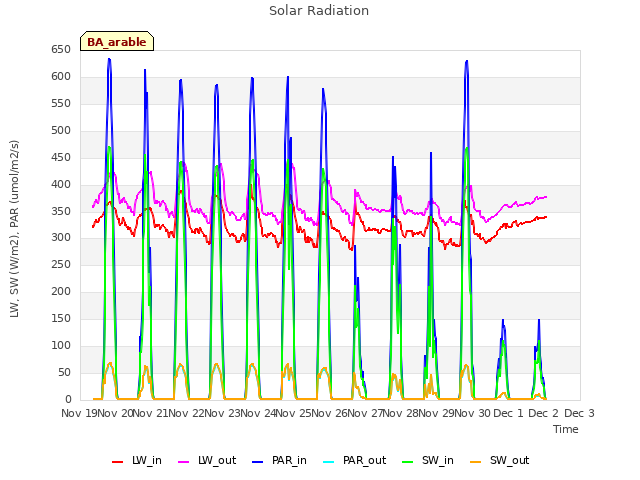Click the red LW_in legend swatch
Viewport: 640px width, 480px height.
(x=118, y=462)
